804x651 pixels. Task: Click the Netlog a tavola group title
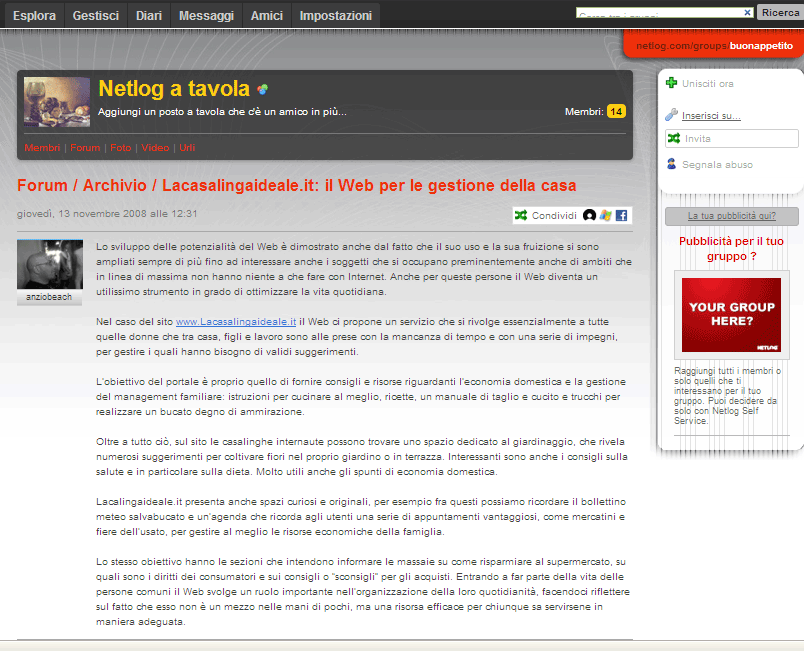[174, 89]
